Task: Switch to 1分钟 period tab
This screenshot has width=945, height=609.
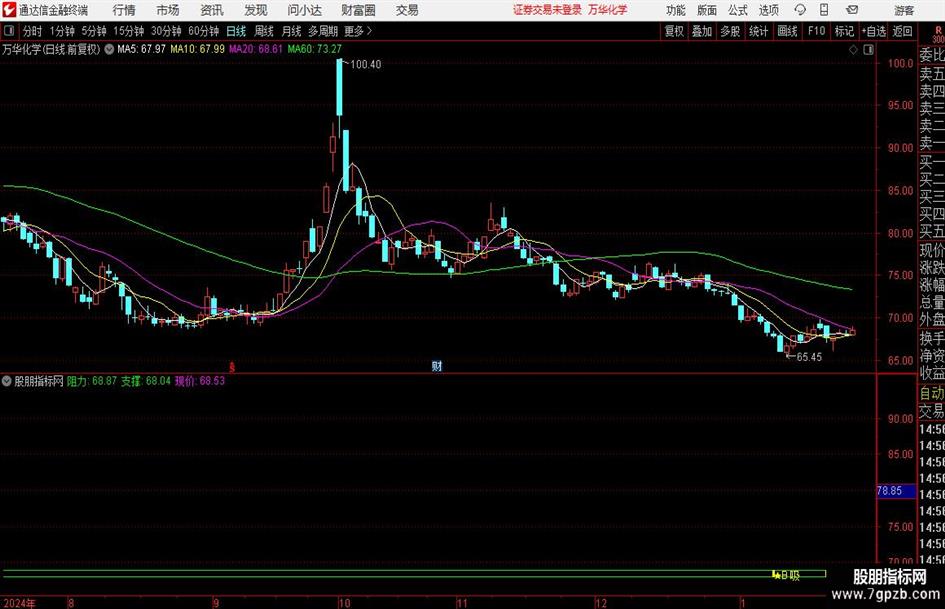Action: pyautogui.click(x=62, y=31)
